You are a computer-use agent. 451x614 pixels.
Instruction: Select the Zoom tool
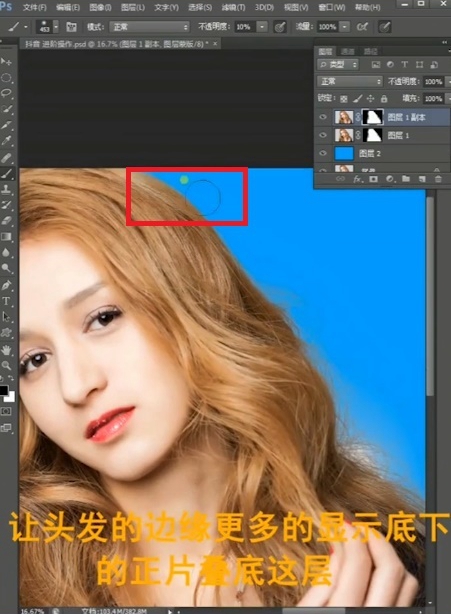coord(6,365)
